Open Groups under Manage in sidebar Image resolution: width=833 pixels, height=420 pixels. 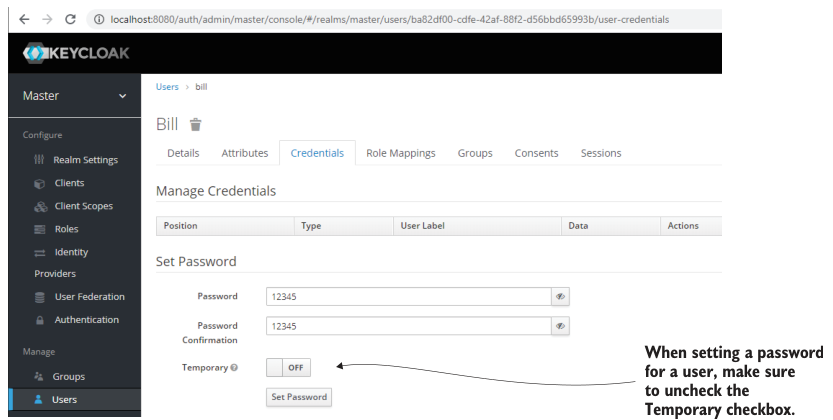[69, 376]
